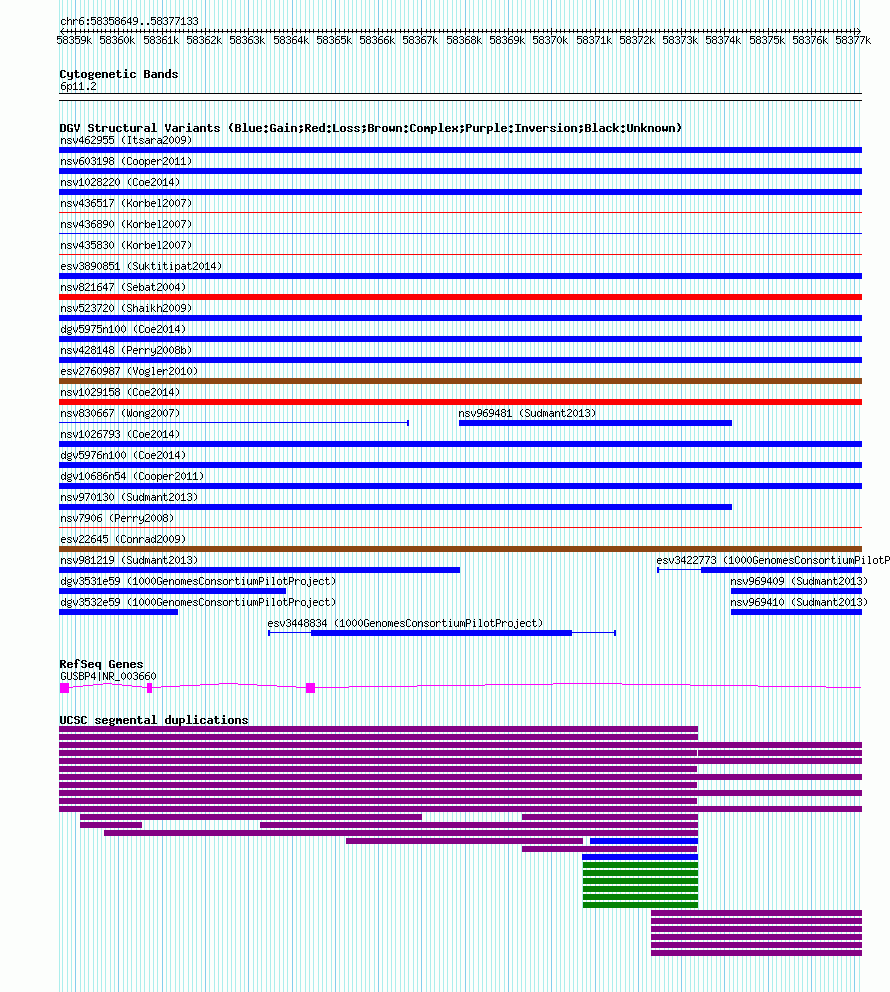Click the nsv462955 (Itsara2009) variant label
The image size is (890, 992).
coord(126,140)
